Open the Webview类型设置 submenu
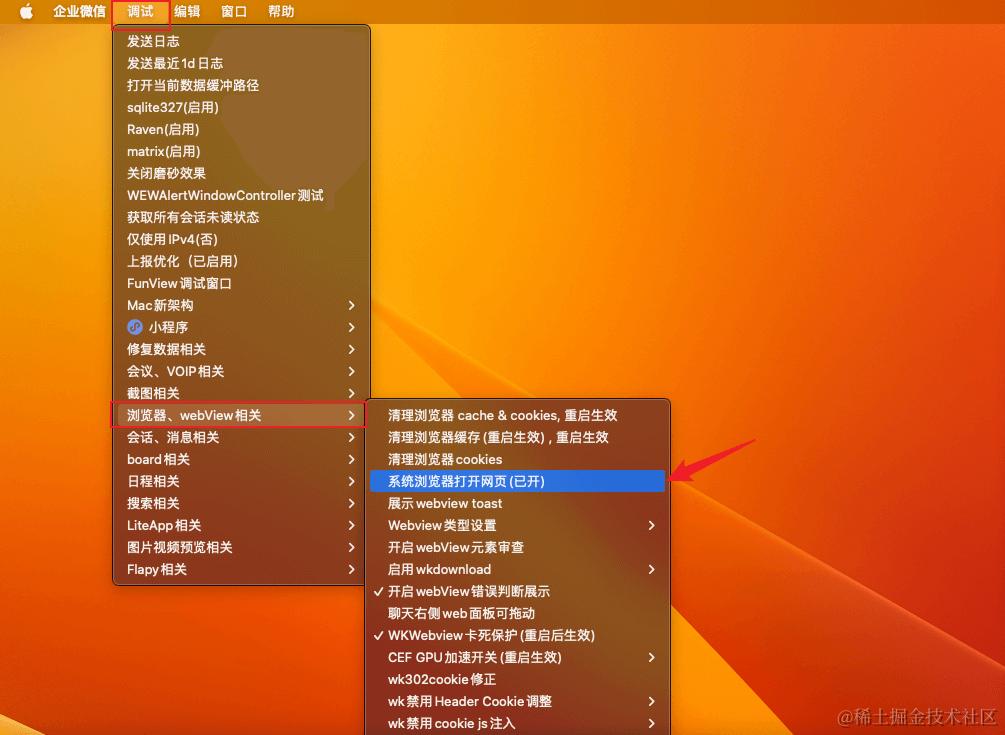The image size is (1005, 735). point(518,525)
